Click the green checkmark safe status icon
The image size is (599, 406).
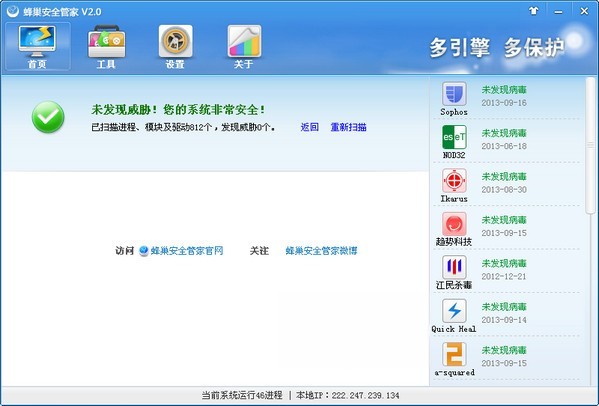pos(48,117)
